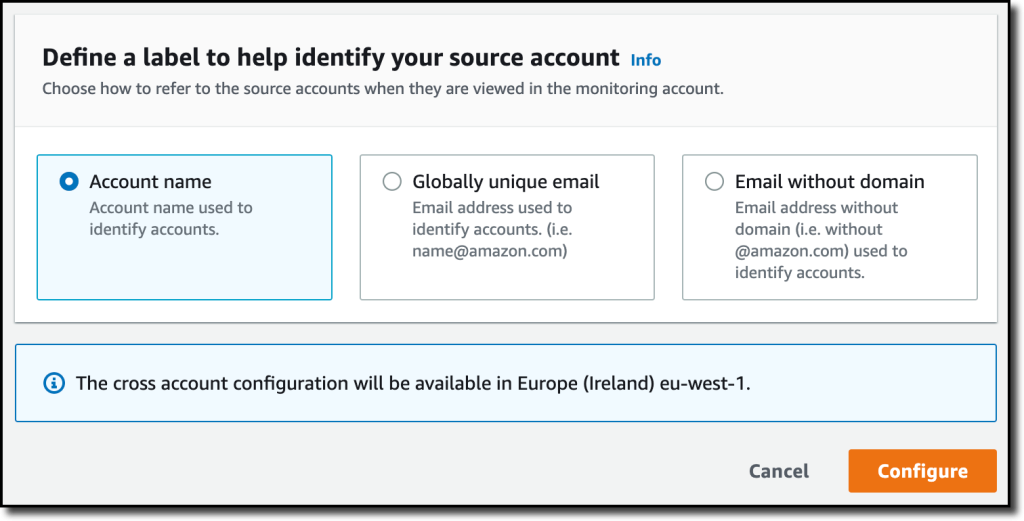Click the "Globally unique email" option title

[506, 182]
